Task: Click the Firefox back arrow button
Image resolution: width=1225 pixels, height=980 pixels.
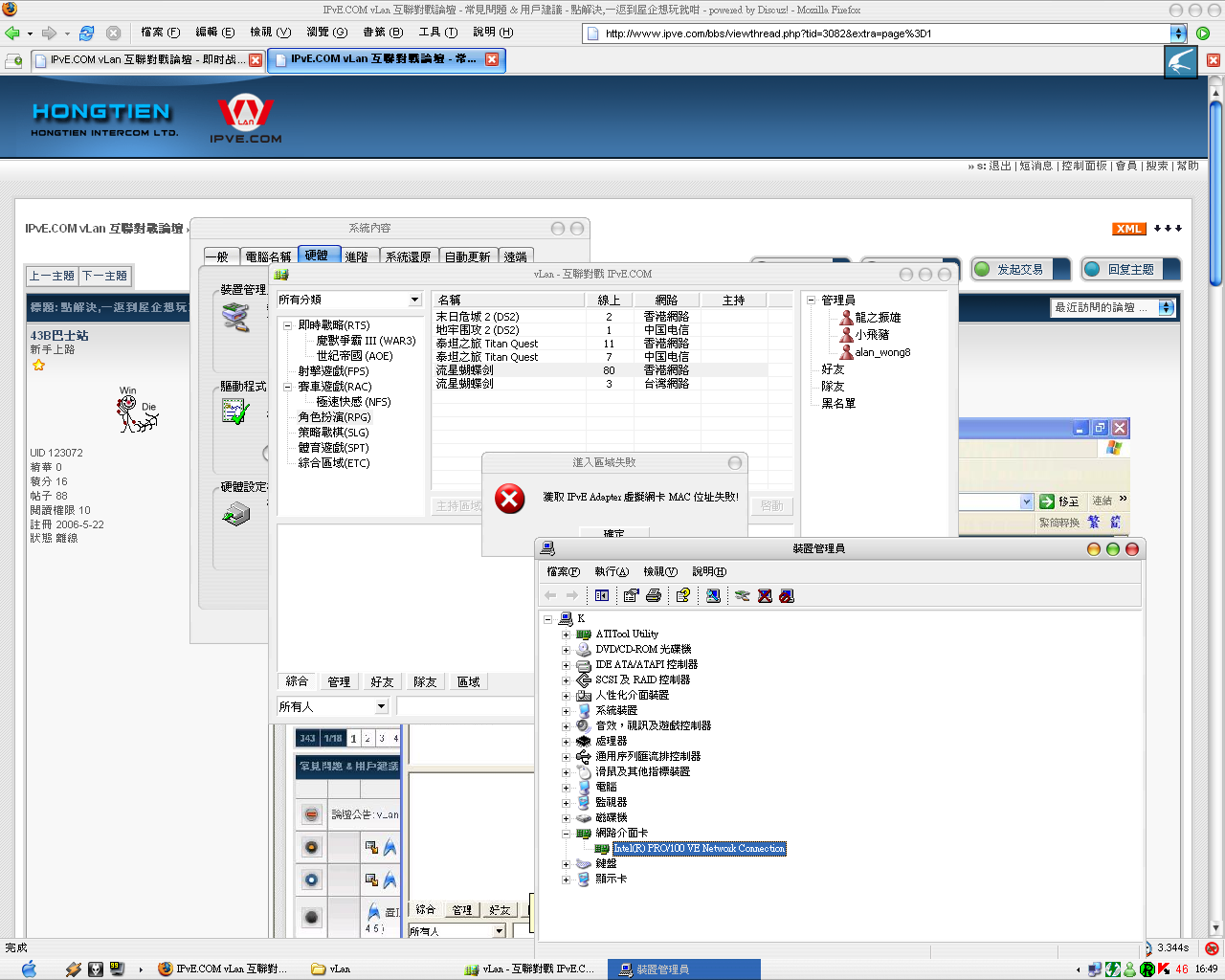Action: coord(12,33)
